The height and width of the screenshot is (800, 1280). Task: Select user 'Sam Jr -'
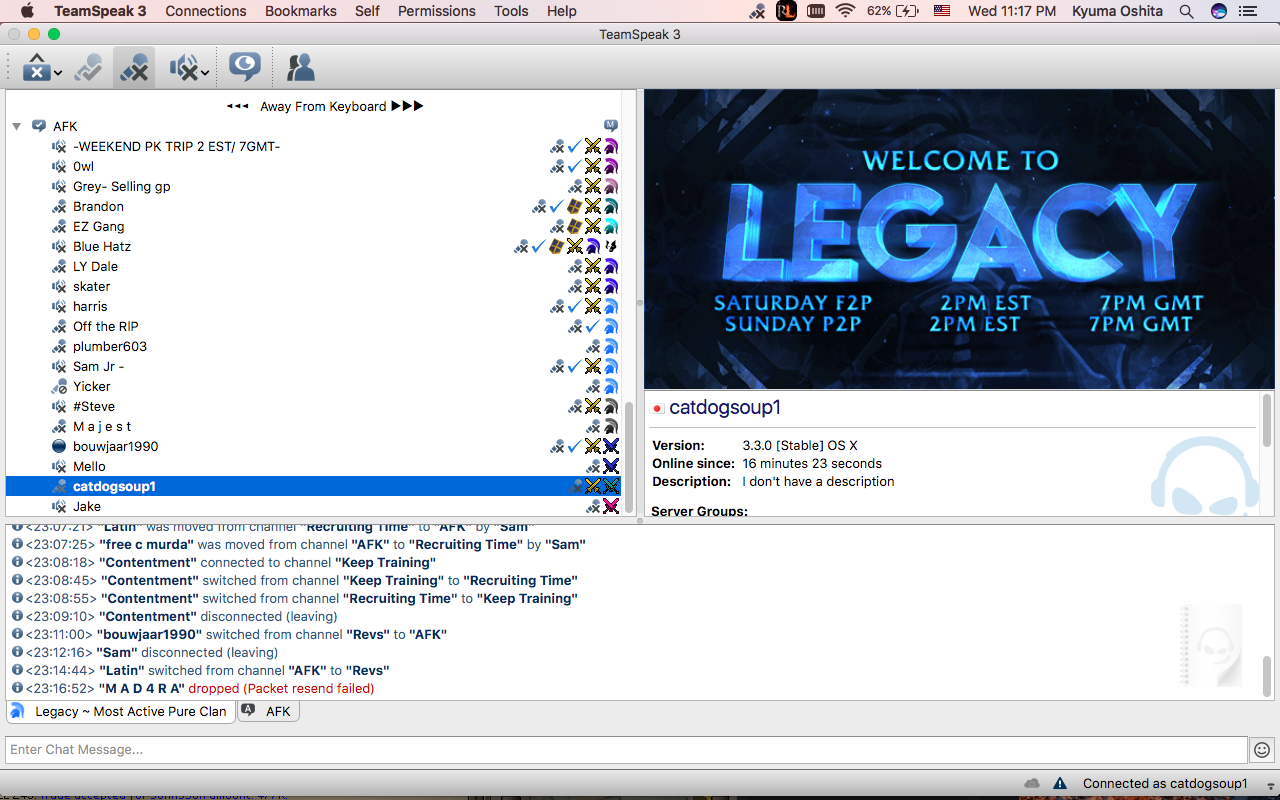coord(99,366)
